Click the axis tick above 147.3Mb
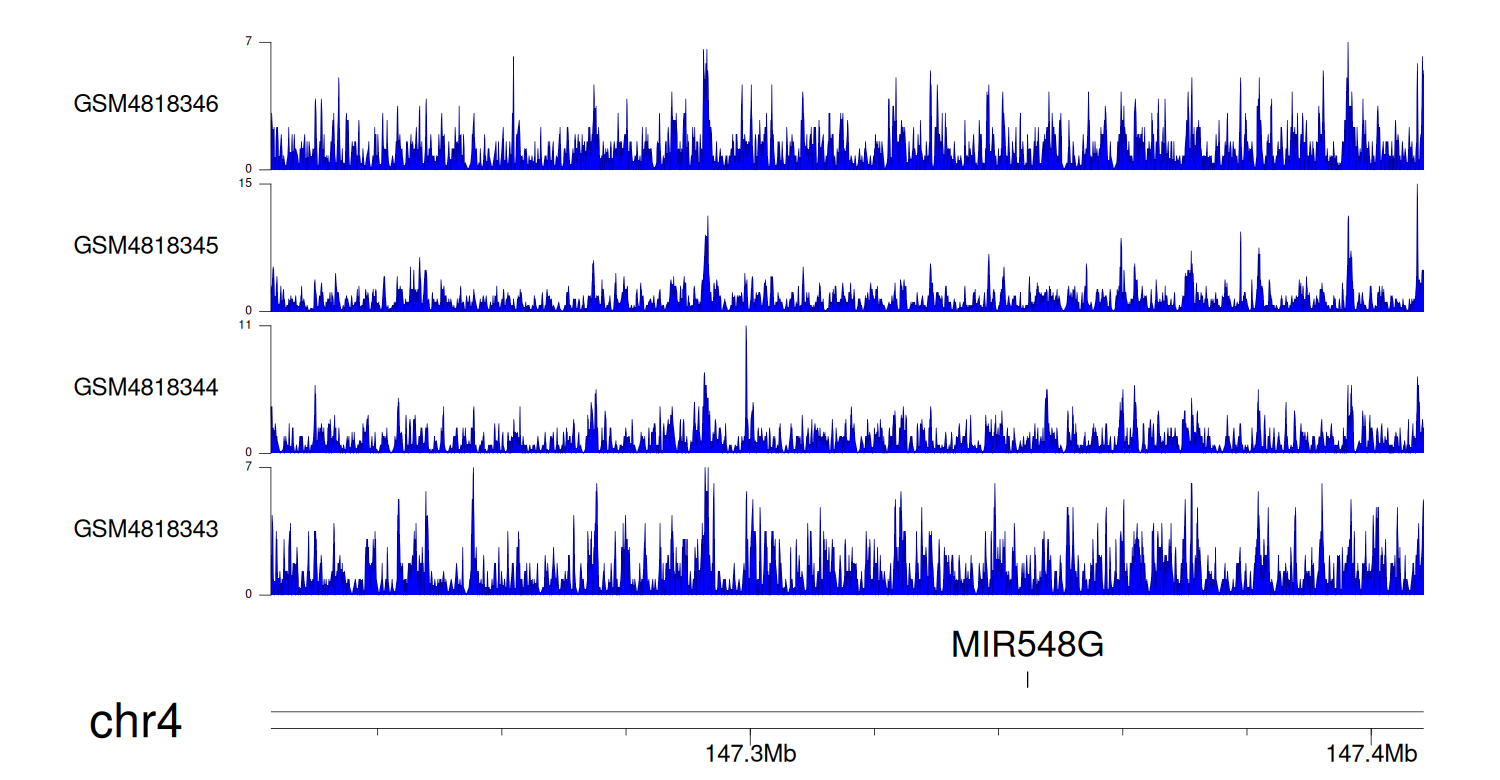The image size is (1500, 780). (x=750, y=733)
